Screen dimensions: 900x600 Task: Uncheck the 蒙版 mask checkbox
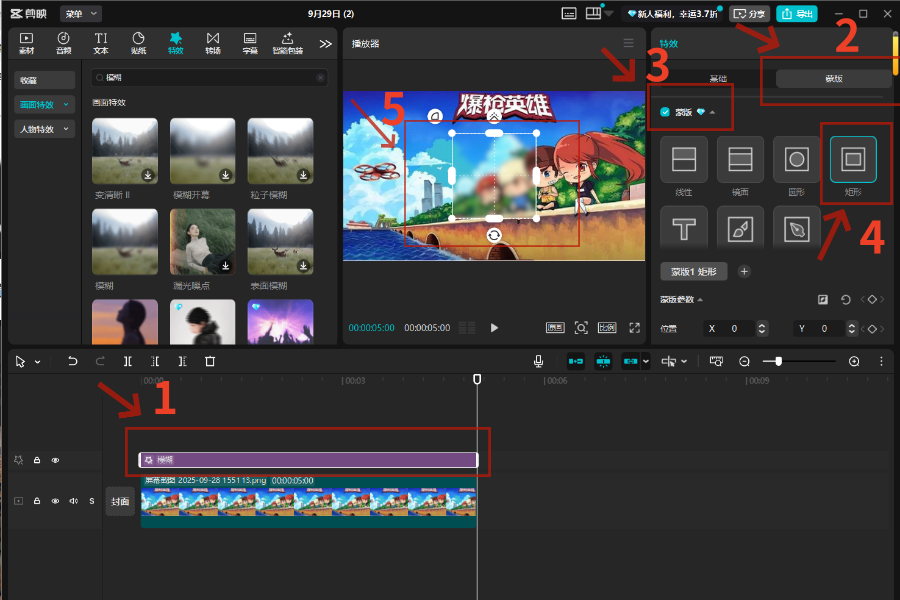click(x=666, y=112)
